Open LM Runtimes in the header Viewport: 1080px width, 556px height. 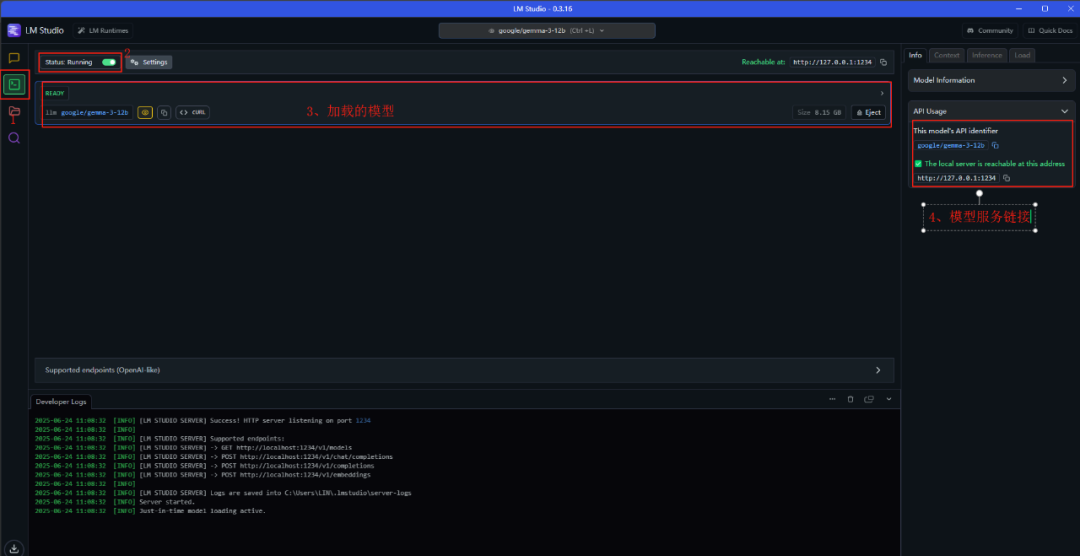(103, 30)
